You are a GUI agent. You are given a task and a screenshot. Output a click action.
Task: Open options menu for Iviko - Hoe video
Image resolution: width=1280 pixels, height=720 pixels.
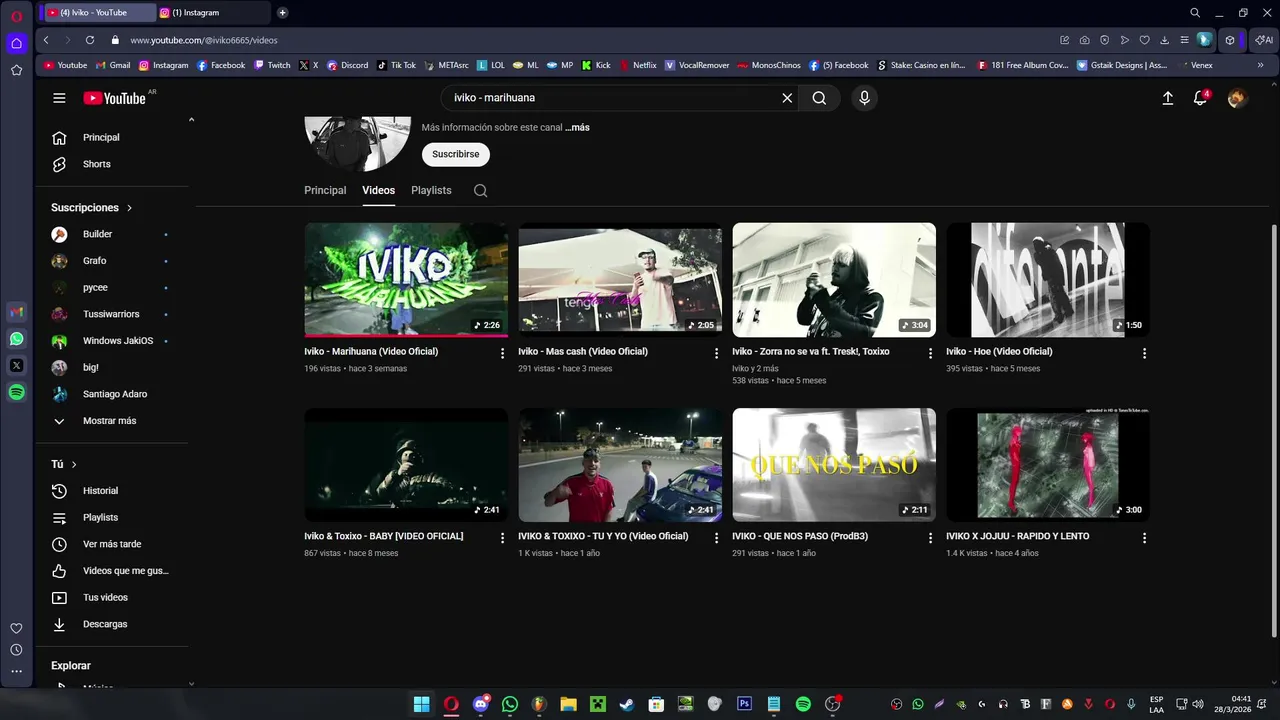pos(1144,353)
